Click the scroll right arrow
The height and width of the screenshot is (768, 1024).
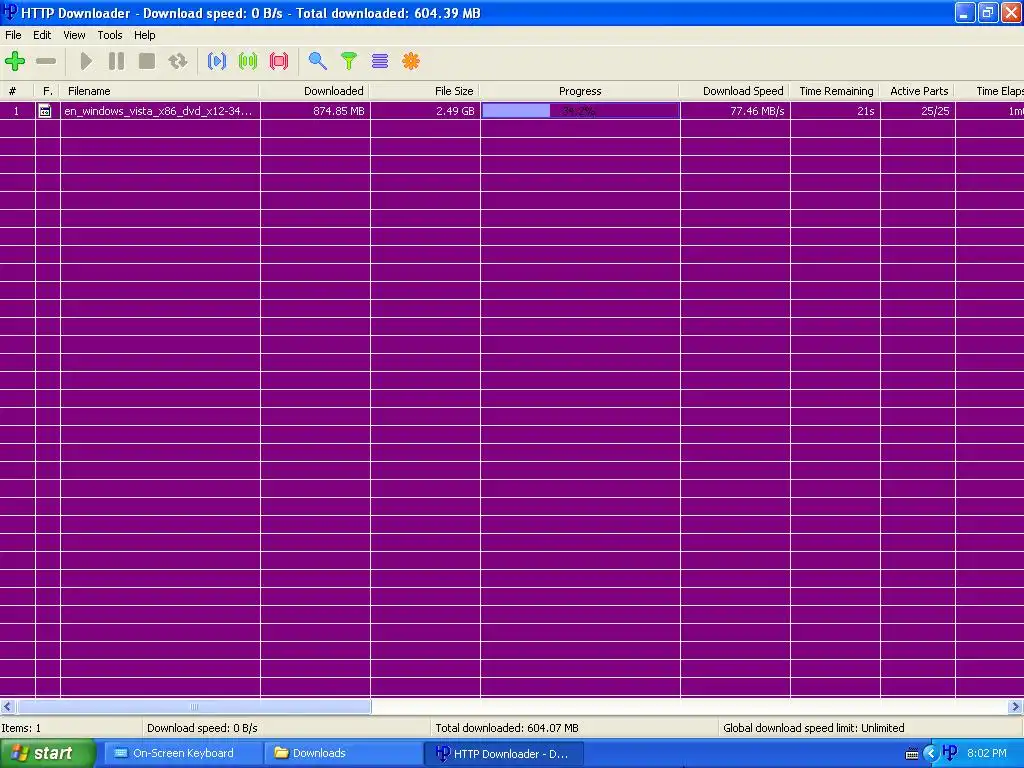(1016, 707)
